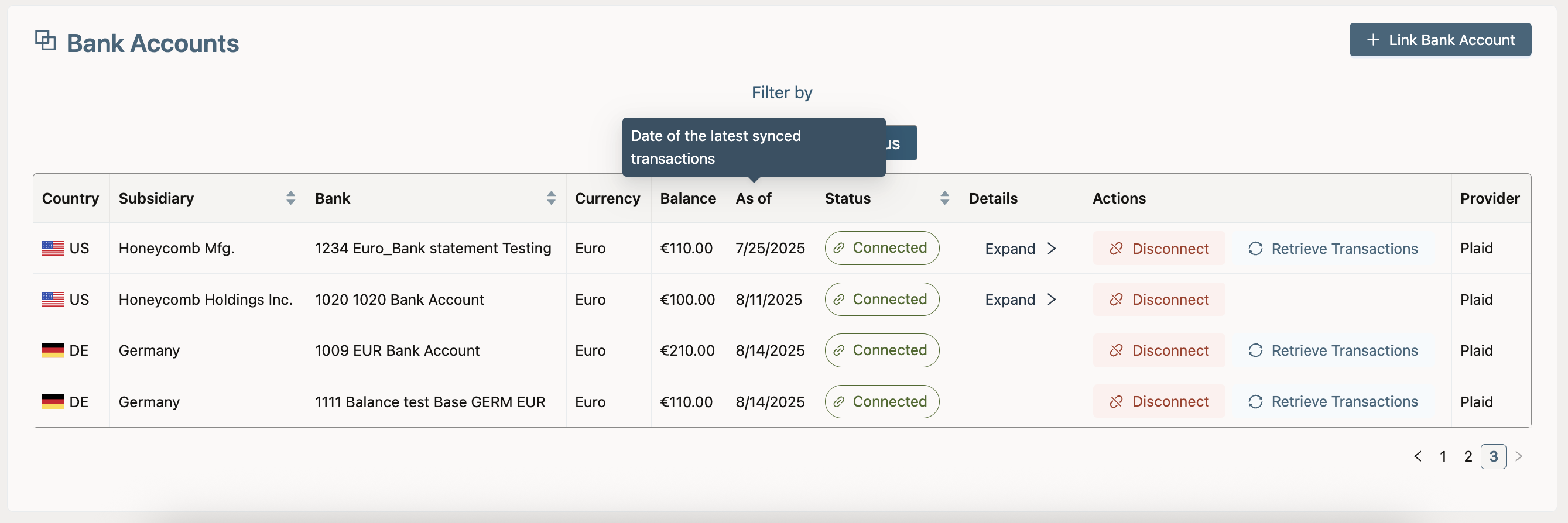Click Connected status for 1111 Balance test row
The width and height of the screenshot is (1568, 523).
point(881,401)
